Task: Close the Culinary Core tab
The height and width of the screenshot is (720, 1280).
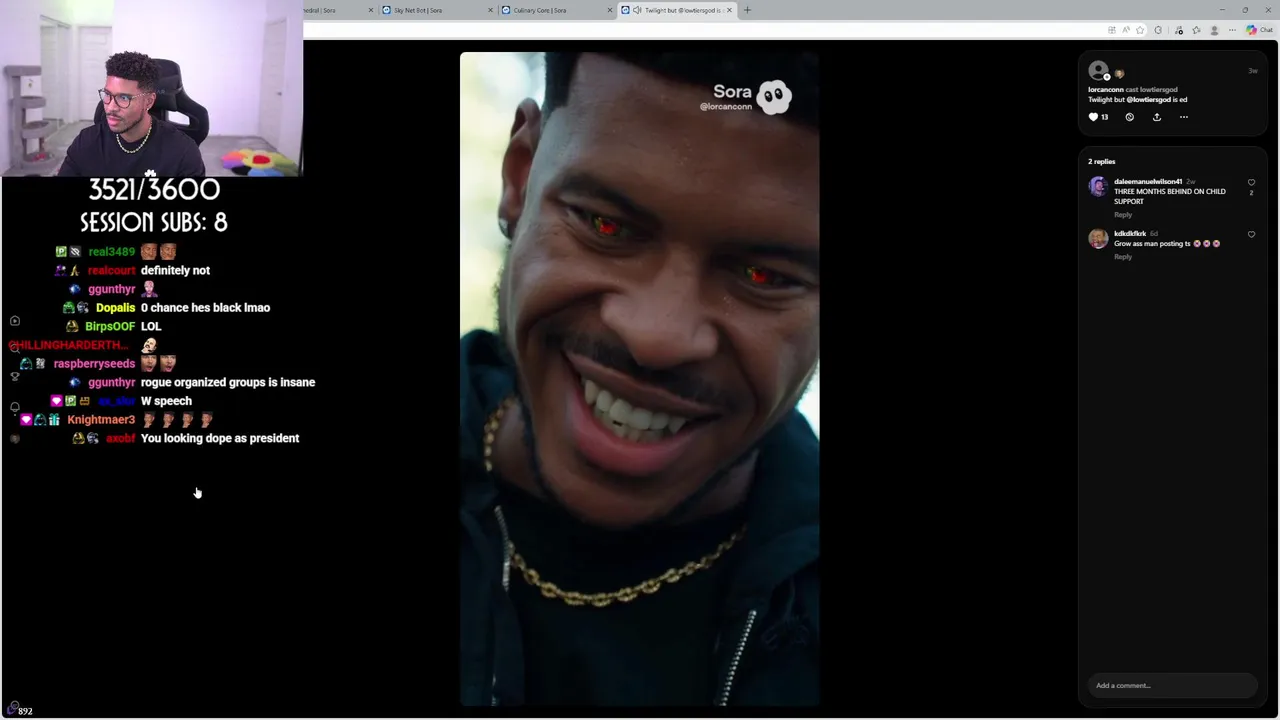Action: click(610, 10)
